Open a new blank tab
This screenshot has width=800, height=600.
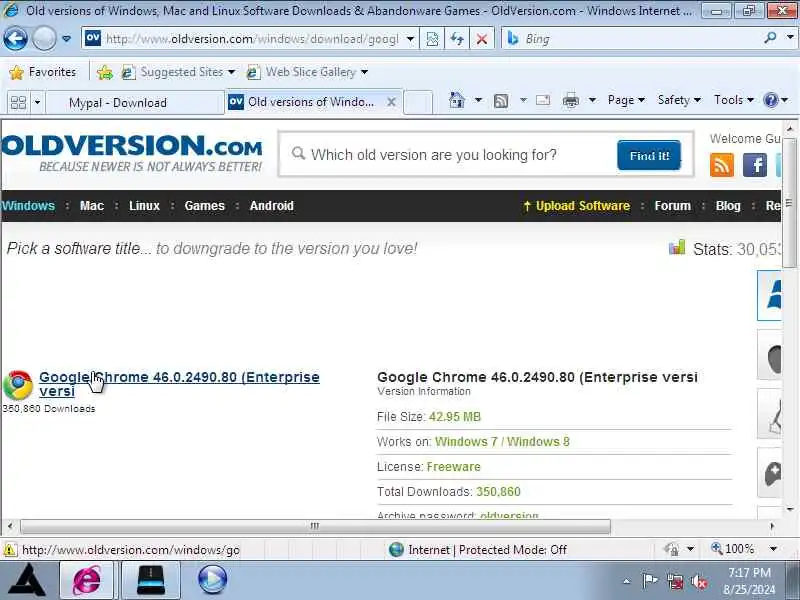(418, 102)
